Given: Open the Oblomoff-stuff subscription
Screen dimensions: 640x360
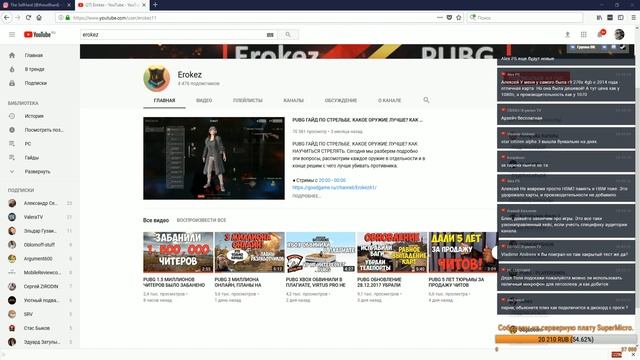Looking at the screenshot, I should coord(40,245).
